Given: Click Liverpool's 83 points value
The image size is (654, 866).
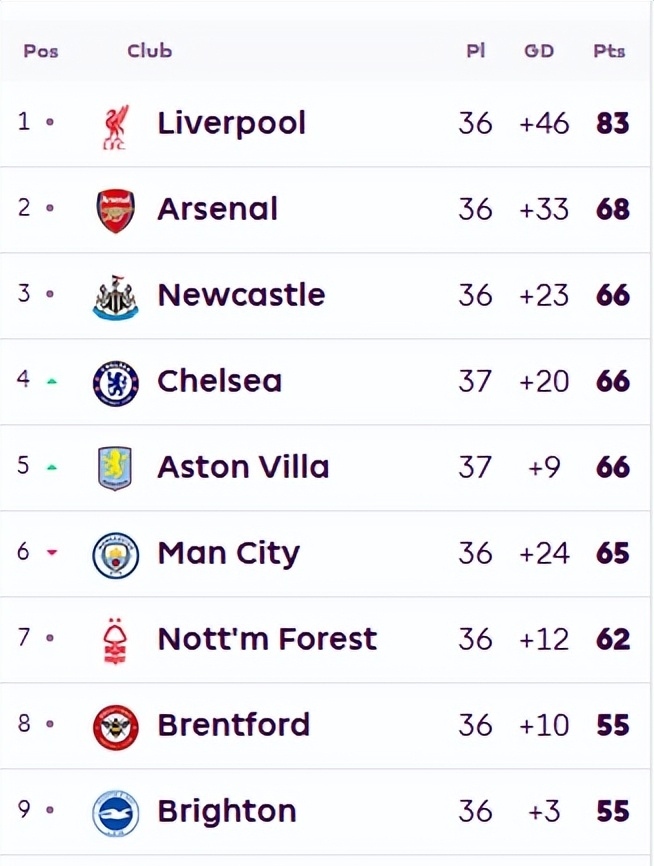Looking at the screenshot, I should tap(613, 123).
